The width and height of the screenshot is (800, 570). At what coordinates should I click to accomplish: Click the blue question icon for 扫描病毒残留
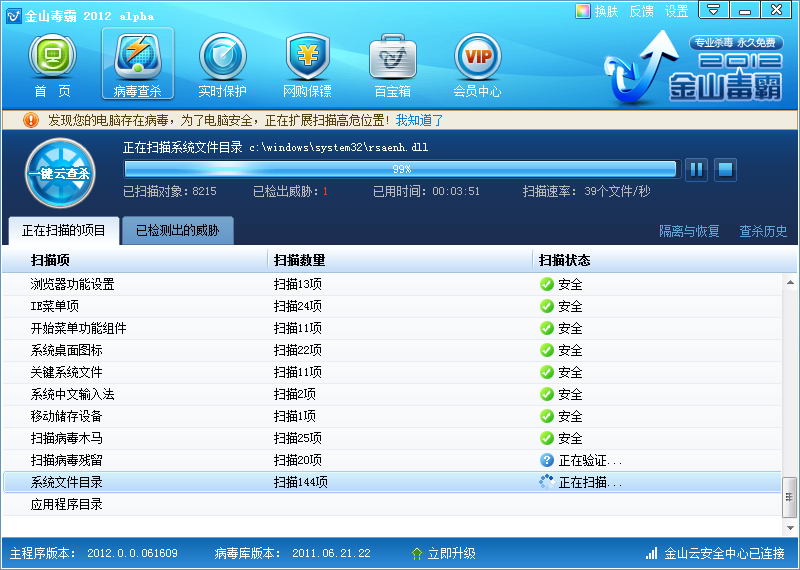(546, 460)
